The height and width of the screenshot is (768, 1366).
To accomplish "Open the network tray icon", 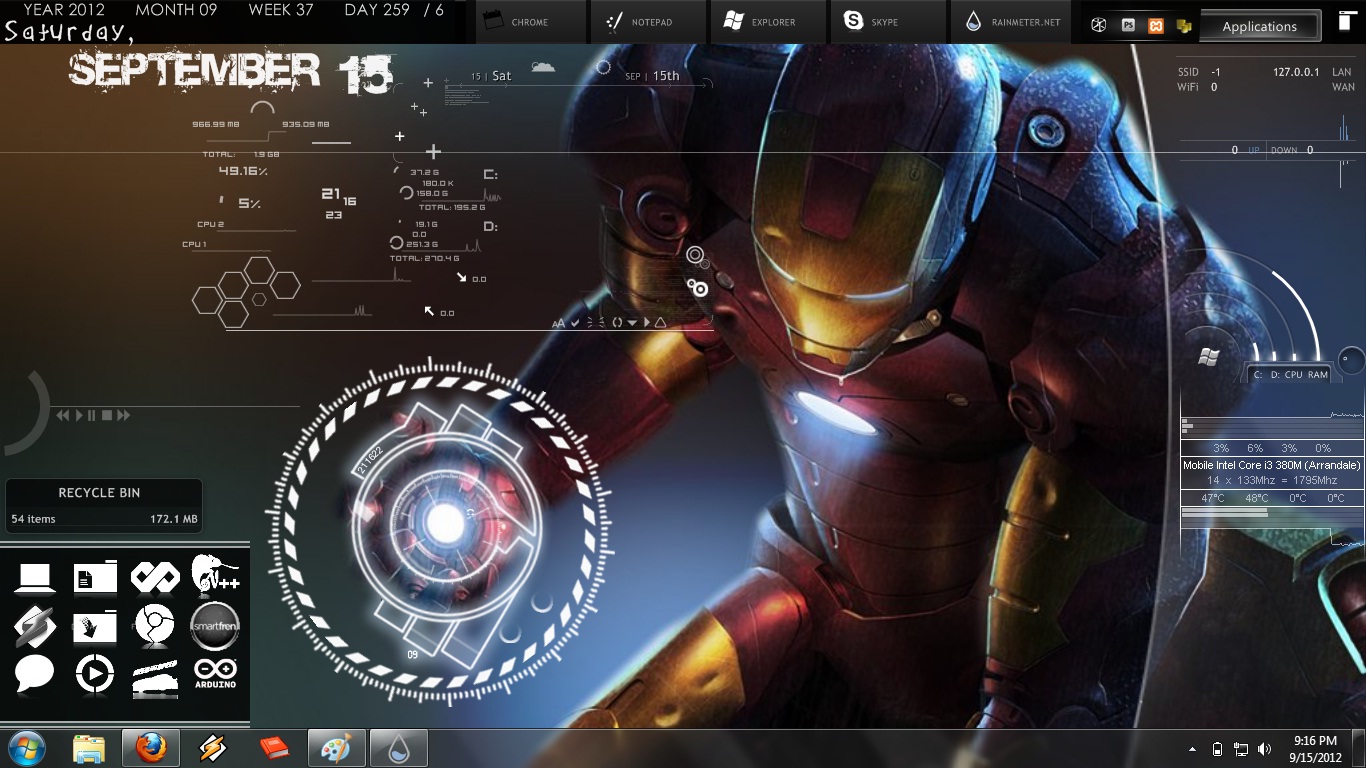I will point(1241,749).
